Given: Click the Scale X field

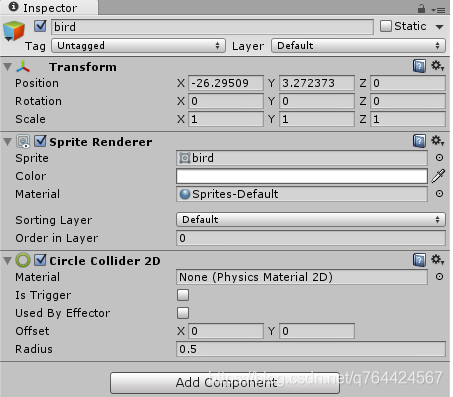Looking at the screenshot, I should pyautogui.click(x=226, y=119).
